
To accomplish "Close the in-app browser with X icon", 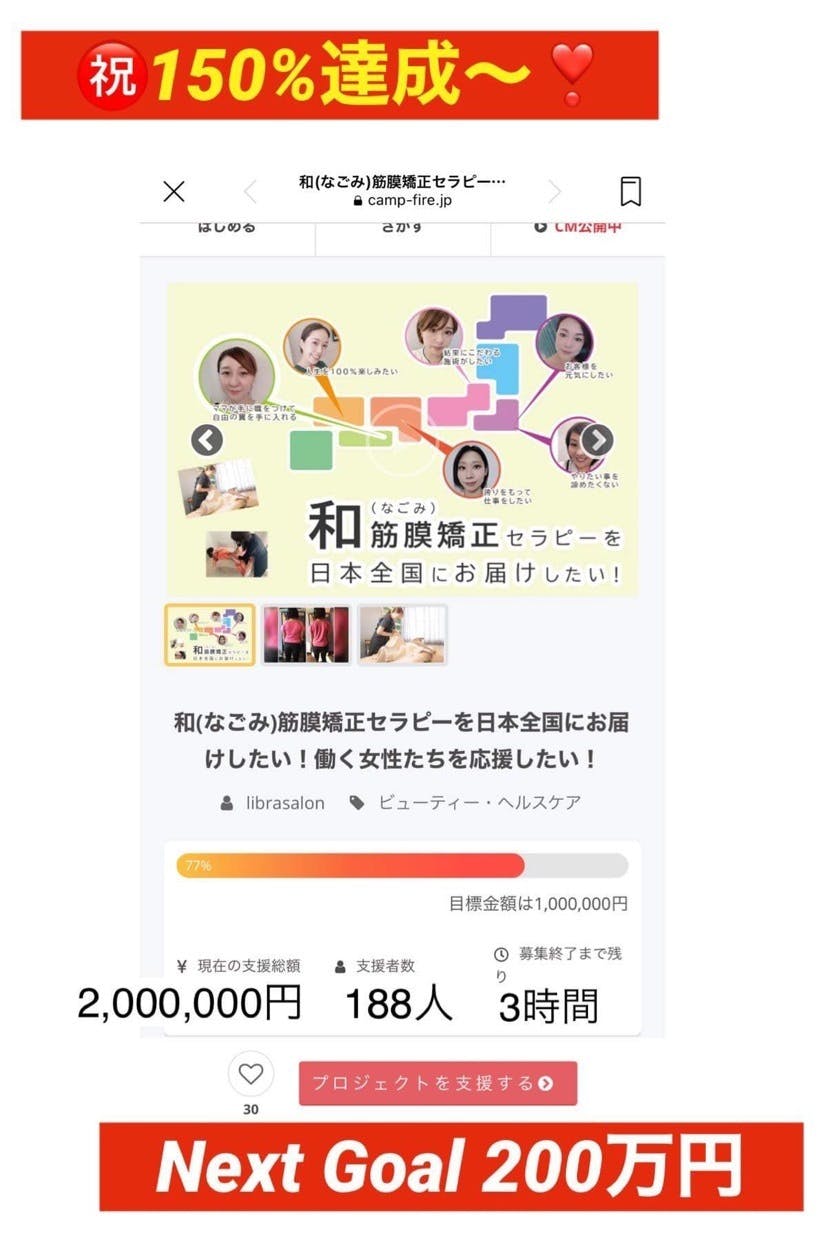I will click(x=174, y=191).
